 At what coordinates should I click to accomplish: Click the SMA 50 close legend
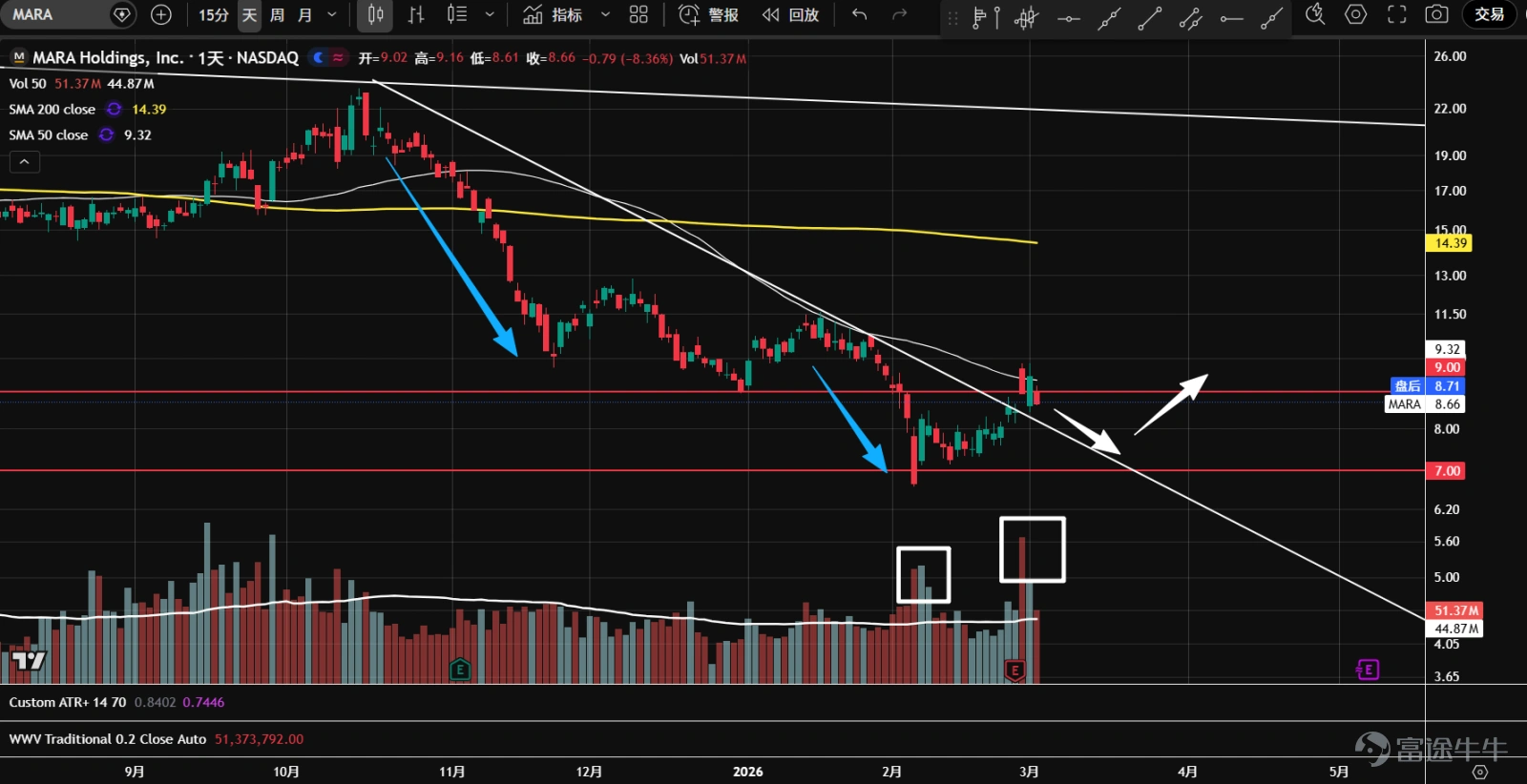point(49,135)
